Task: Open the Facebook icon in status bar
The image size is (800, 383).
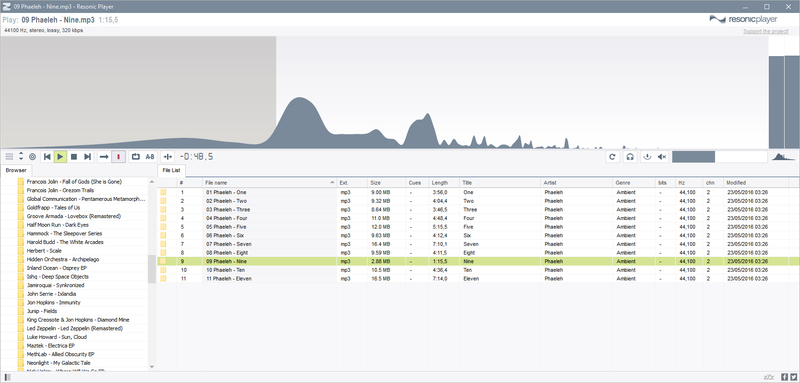Action: tap(784, 377)
